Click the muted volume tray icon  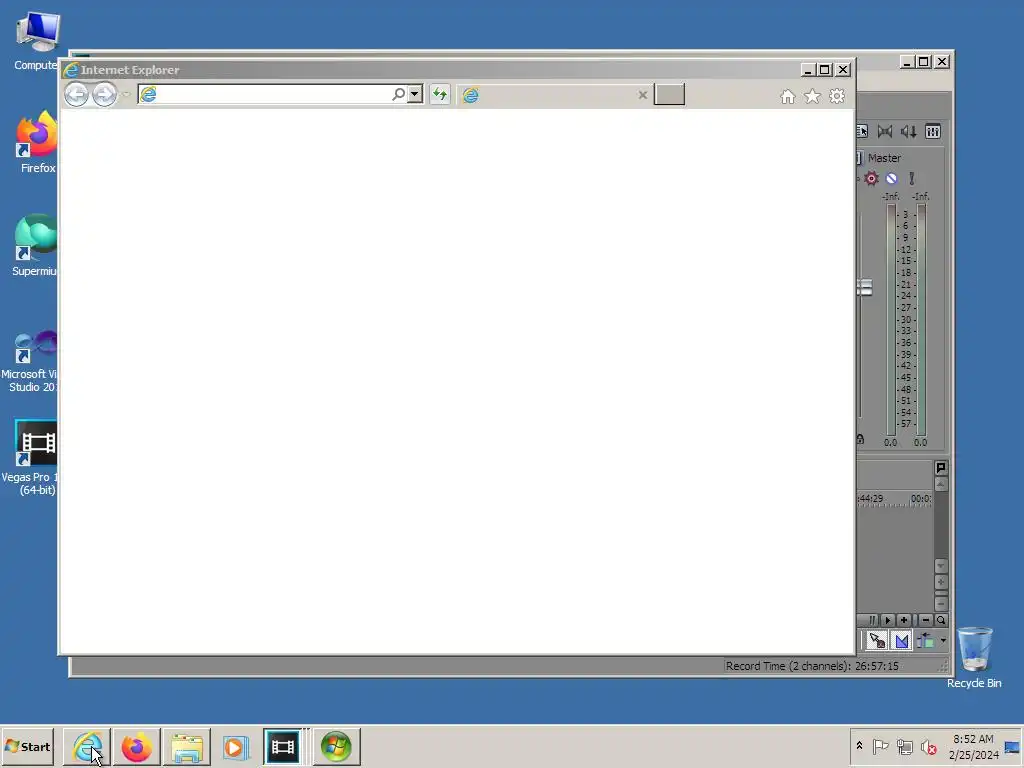(x=928, y=746)
